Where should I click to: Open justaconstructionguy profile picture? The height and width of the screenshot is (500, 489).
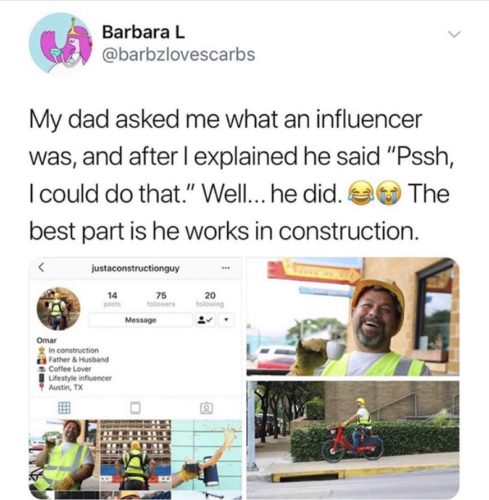click(x=59, y=309)
